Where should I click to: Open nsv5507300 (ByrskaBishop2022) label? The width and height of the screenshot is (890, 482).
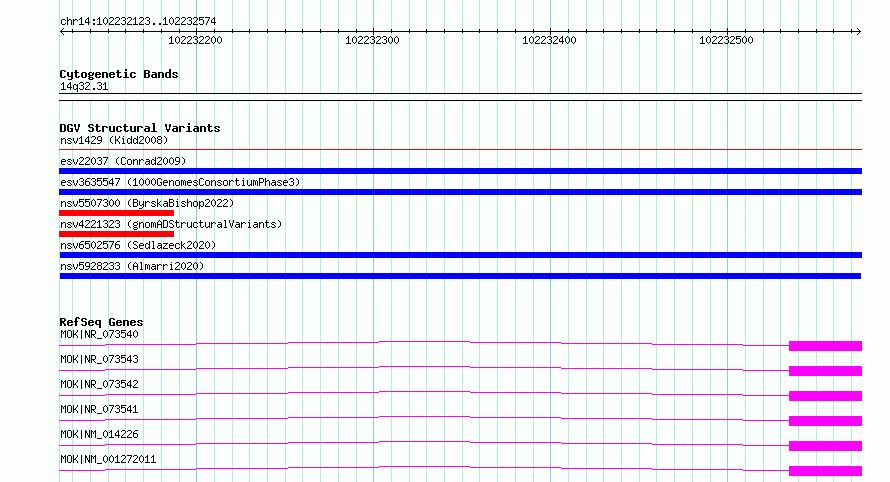click(x=147, y=203)
